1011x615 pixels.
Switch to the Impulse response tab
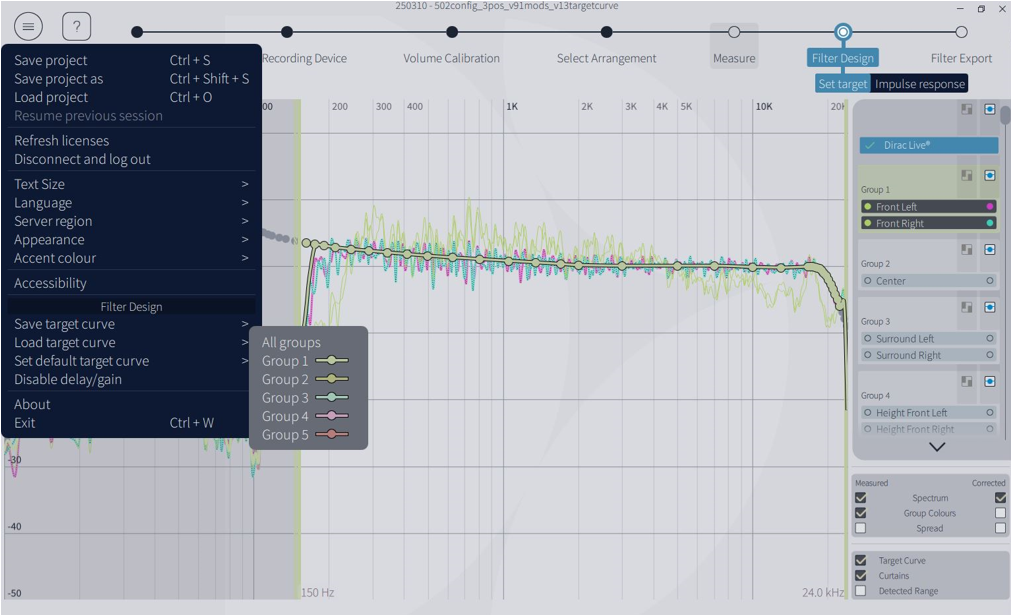click(x=919, y=84)
